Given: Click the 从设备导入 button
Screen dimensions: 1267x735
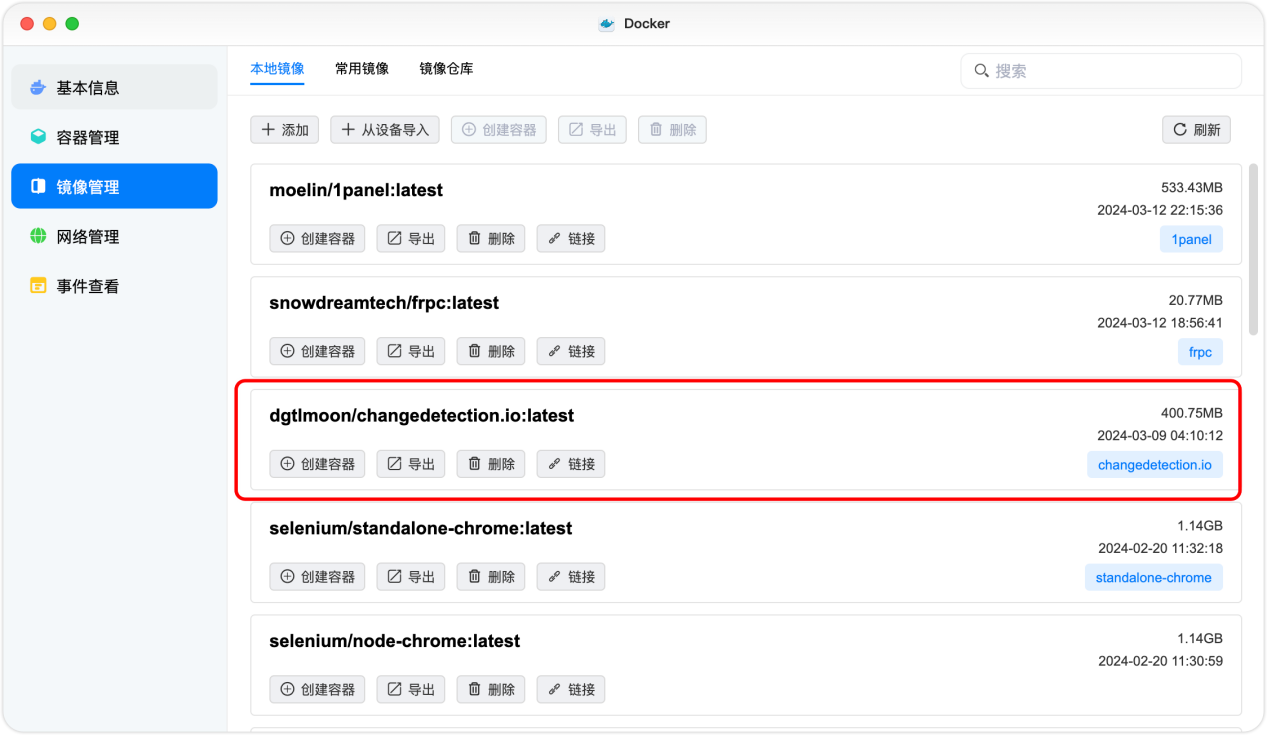Looking at the screenshot, I should (384, 129).
